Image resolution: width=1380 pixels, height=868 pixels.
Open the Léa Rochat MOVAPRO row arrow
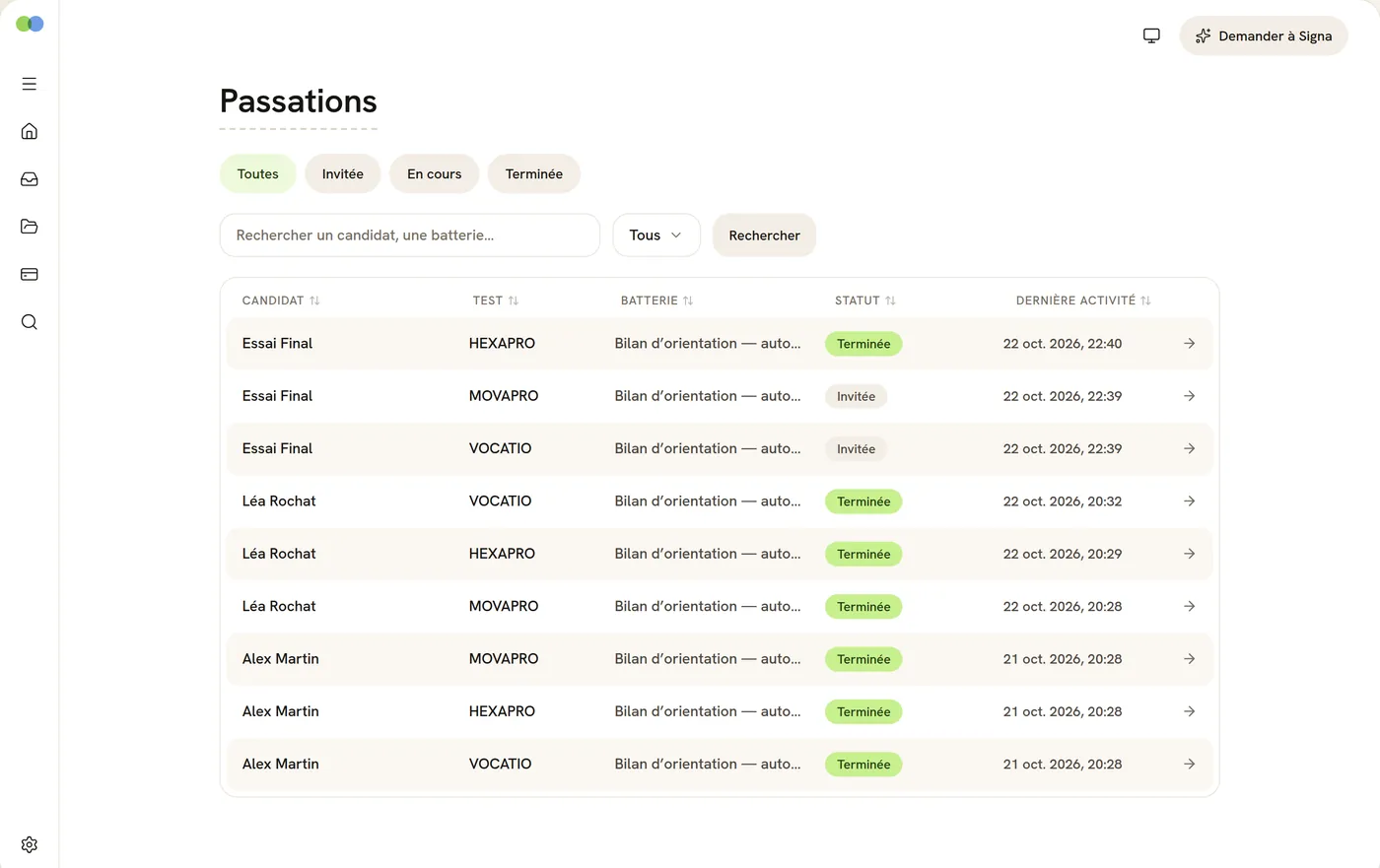[1190, 606]
